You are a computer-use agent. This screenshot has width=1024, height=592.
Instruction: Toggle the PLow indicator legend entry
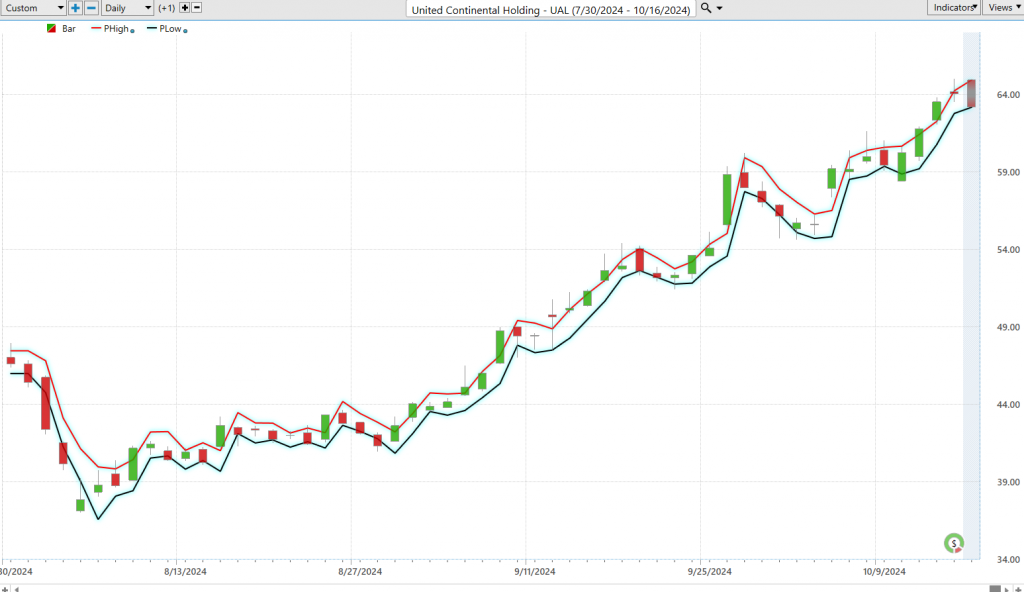coord(167,29)
